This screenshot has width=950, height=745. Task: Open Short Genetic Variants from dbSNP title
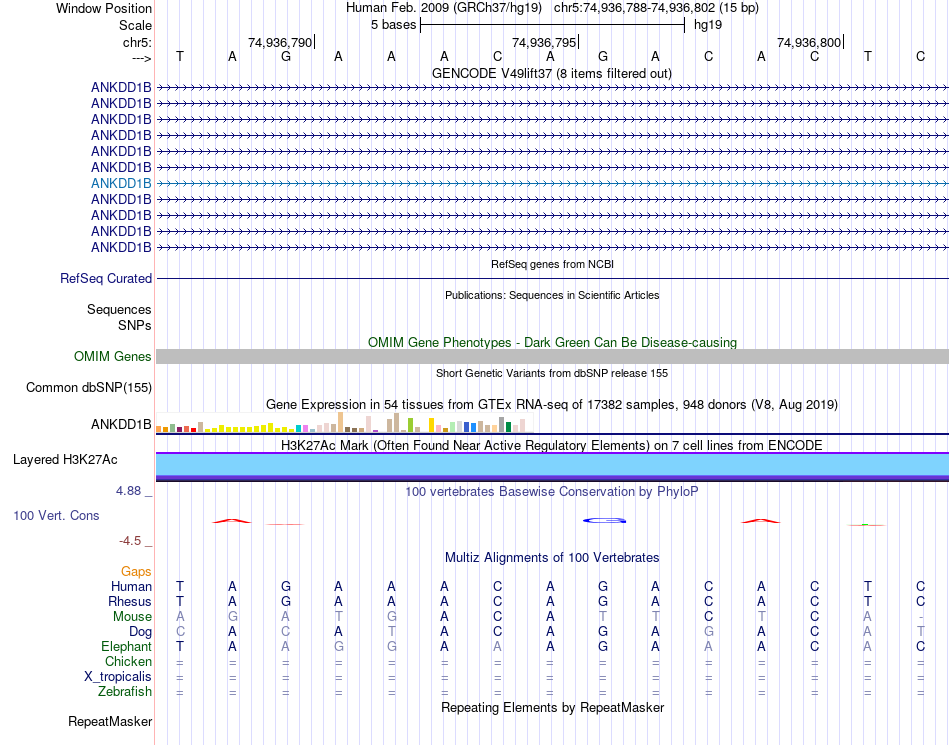pos(552,373)
